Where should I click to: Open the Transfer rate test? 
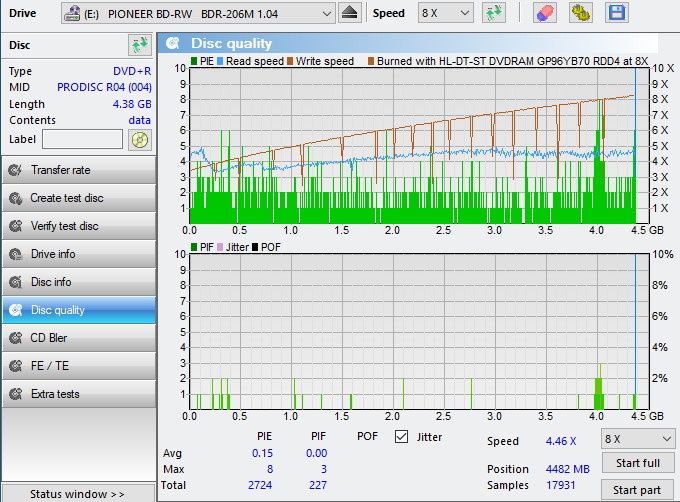(x=78, y=170)
